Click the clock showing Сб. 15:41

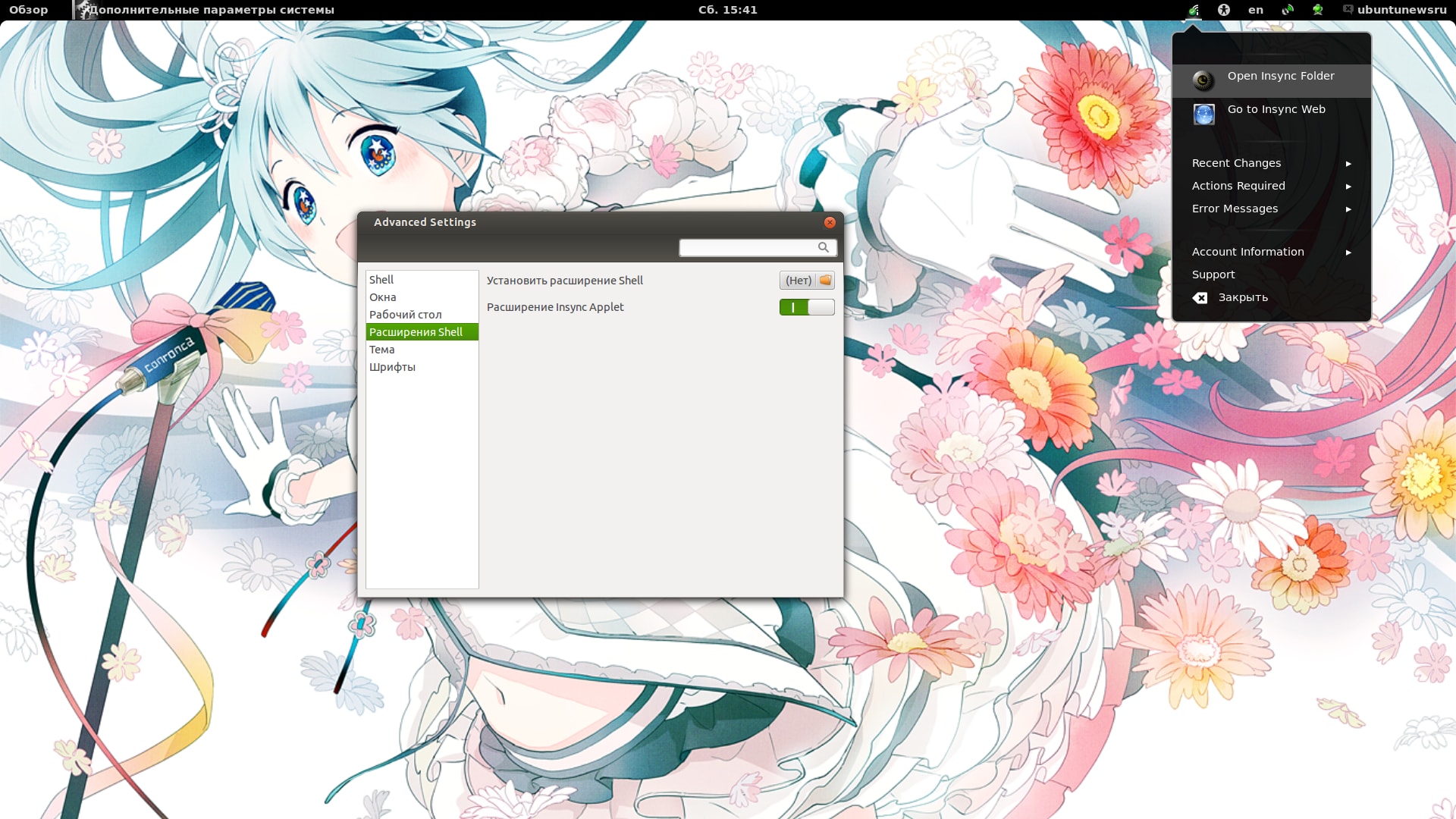[728, 10]
